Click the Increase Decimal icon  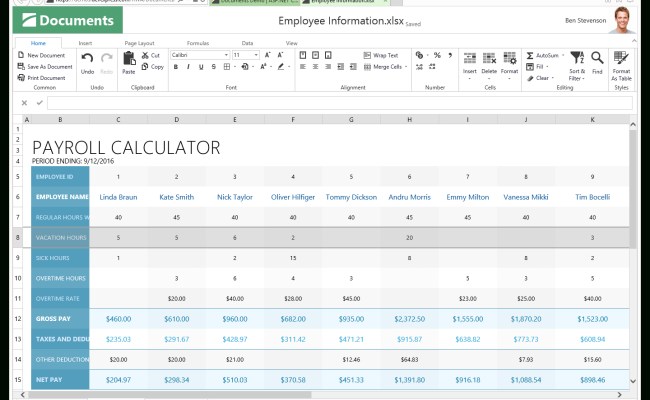[420, 67]
